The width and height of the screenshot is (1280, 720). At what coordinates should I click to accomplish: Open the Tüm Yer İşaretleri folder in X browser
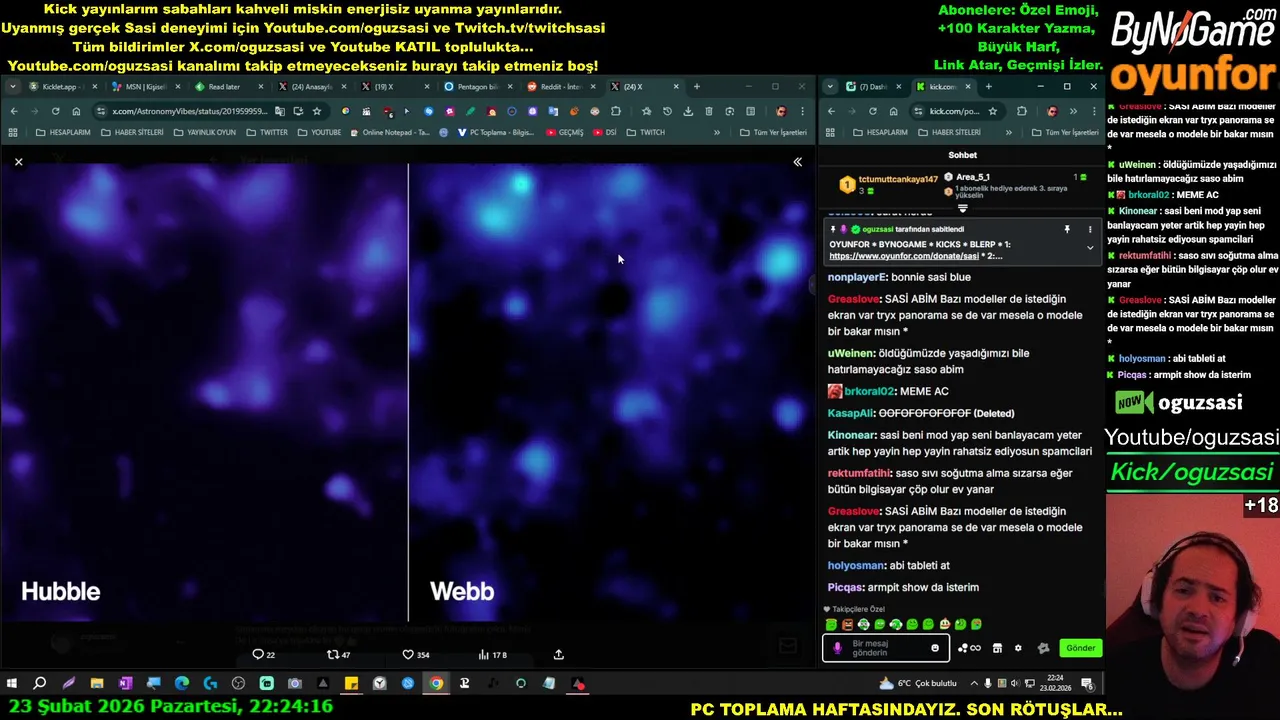[773, 132]
